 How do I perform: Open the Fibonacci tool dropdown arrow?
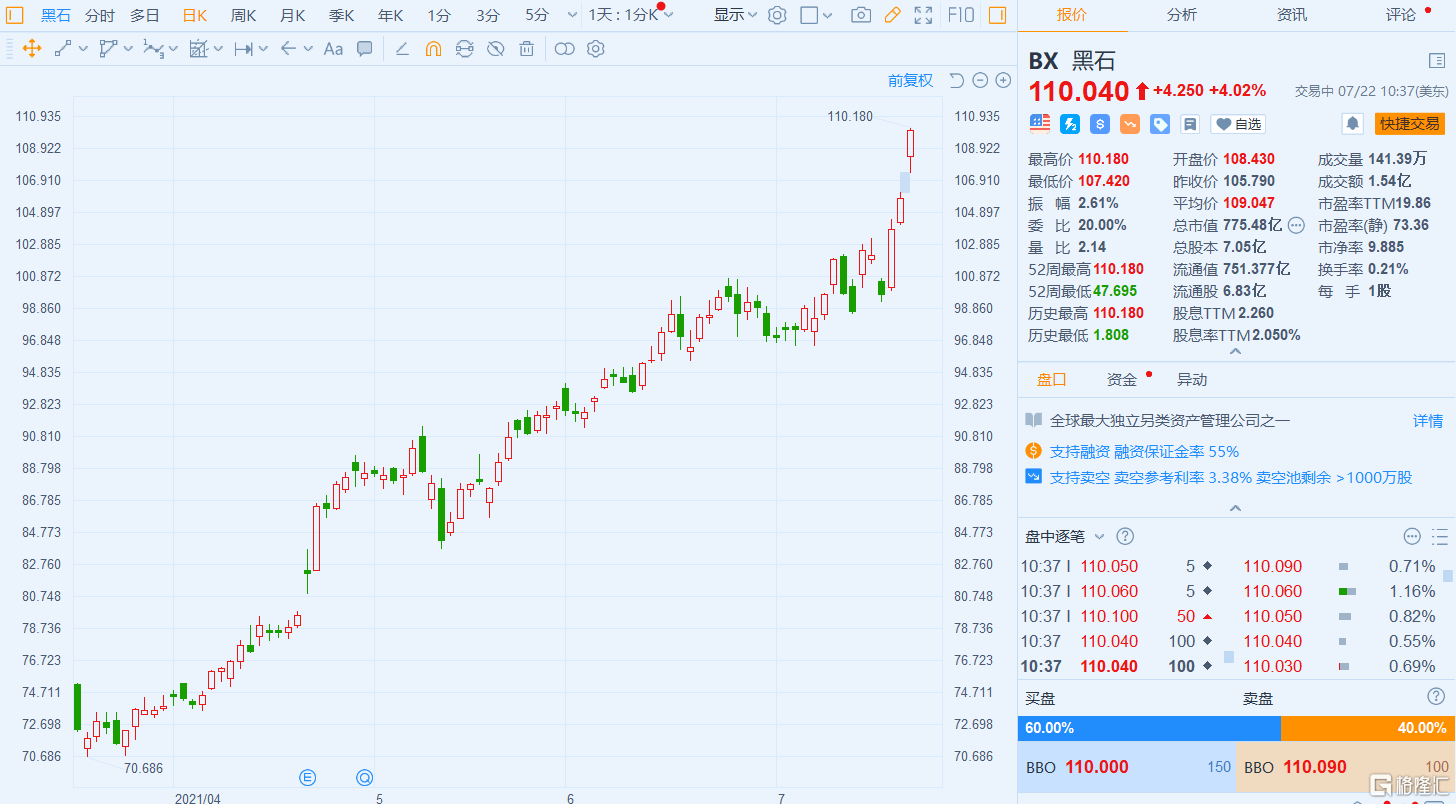(218, 48)
